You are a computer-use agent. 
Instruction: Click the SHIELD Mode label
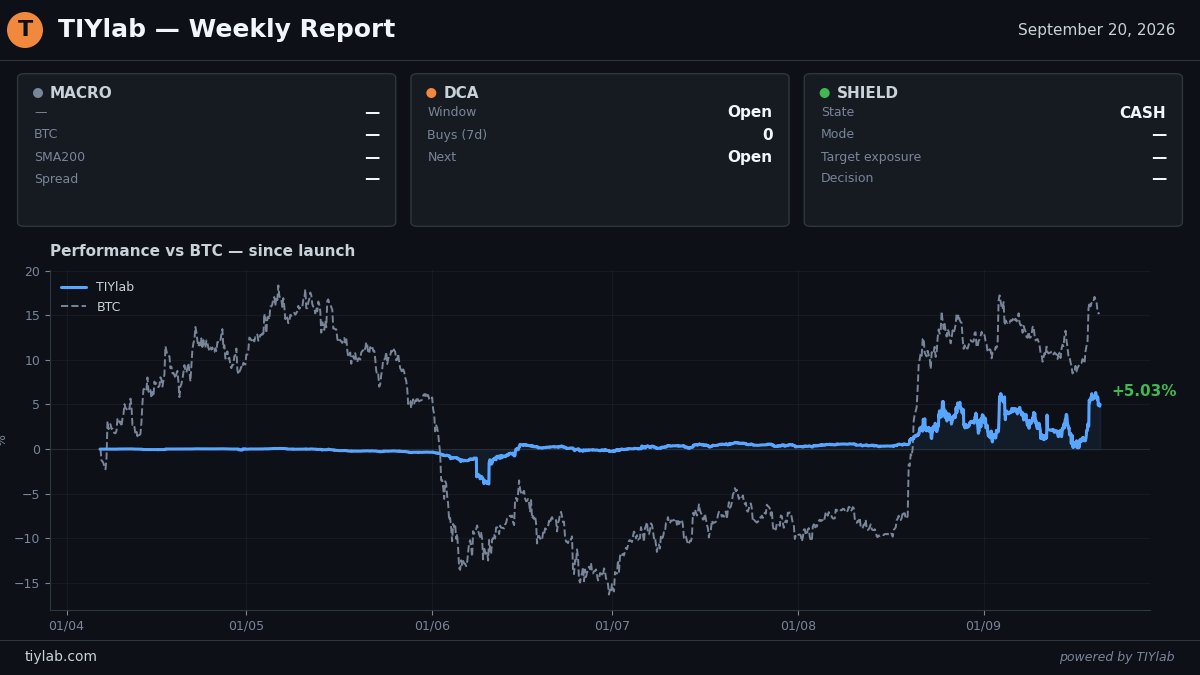(838, 134)
